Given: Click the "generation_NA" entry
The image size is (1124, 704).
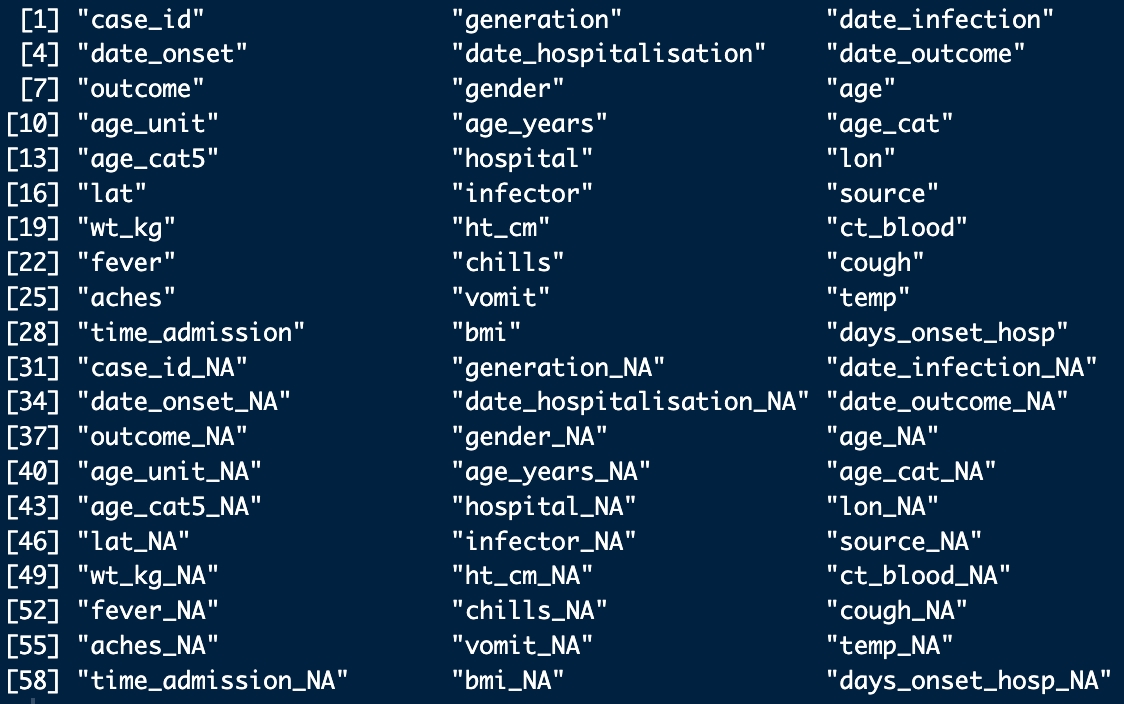Looking at the screenshot, I should 558,367.
